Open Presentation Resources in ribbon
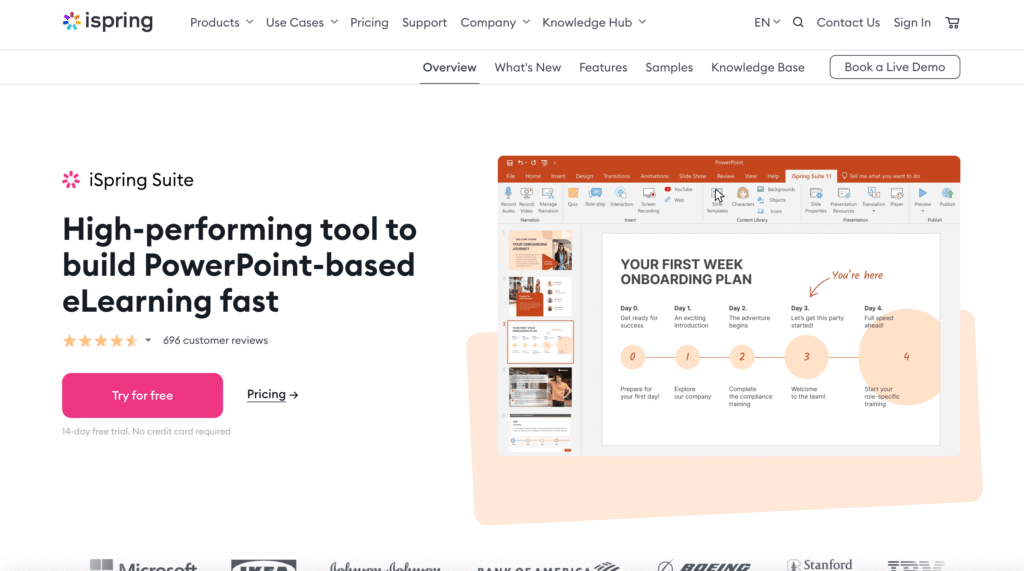Screen dimensions: 1024x571 click(x=844, y=199)
